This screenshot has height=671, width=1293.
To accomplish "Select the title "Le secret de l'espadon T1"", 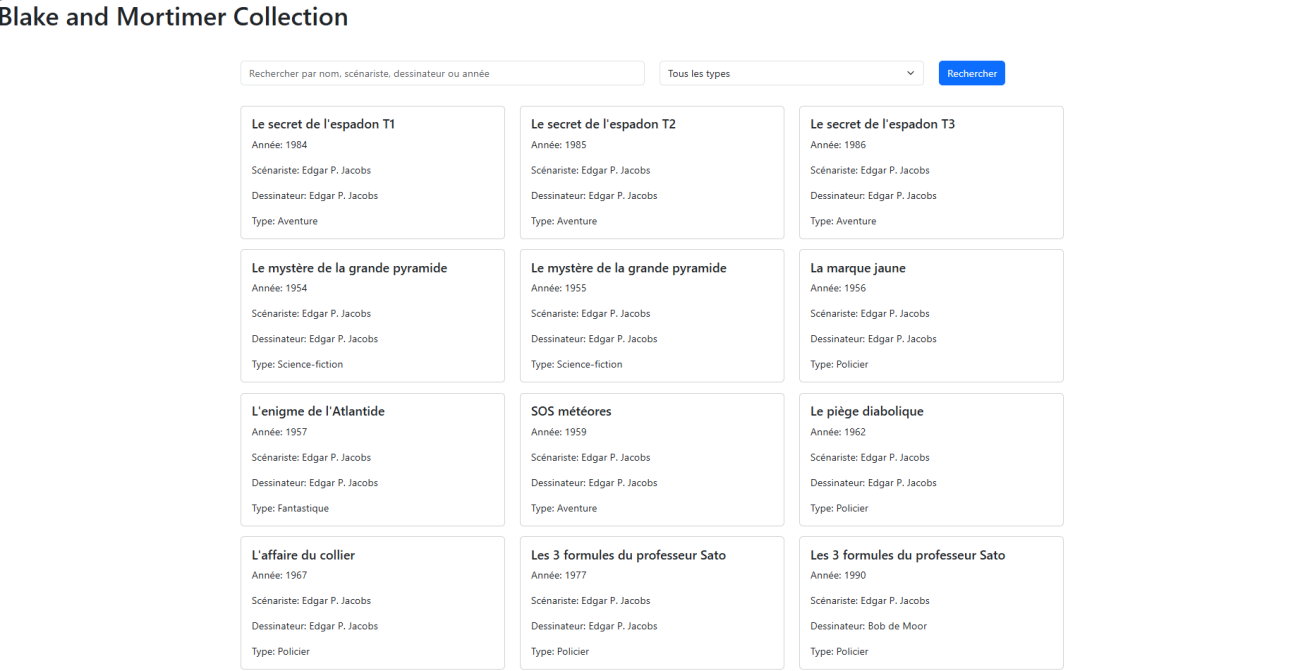I will [x=323, y=124].
